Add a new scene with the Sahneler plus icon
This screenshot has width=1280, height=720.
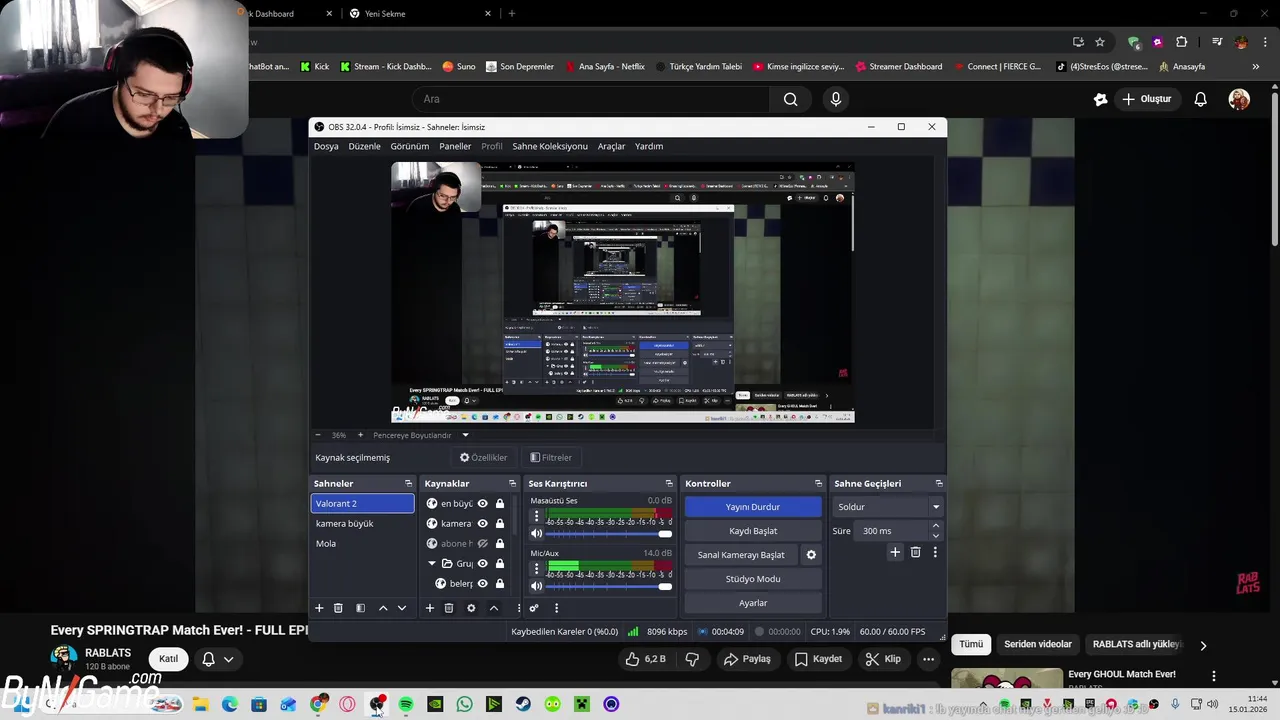319,608
